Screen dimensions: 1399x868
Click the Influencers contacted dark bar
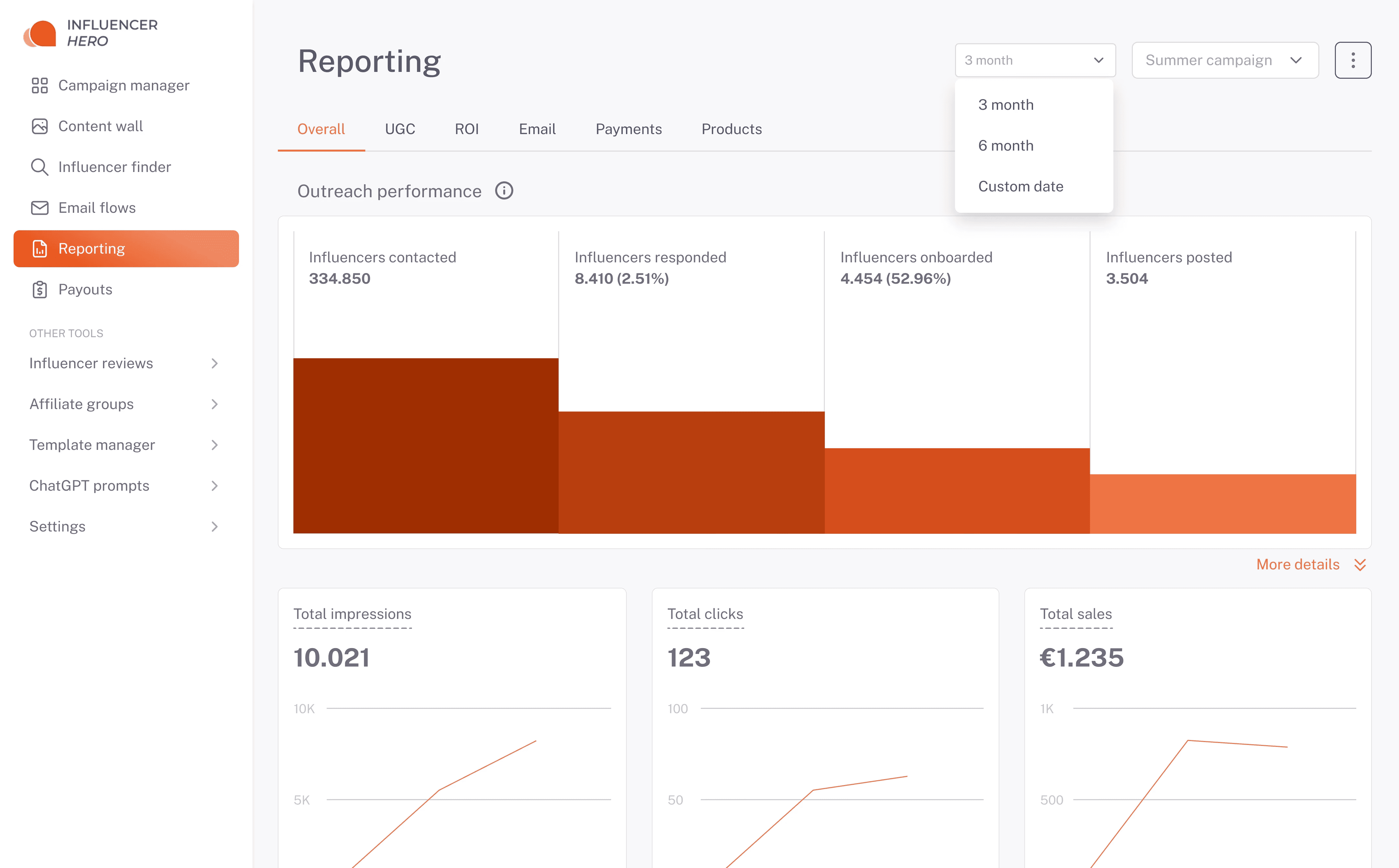pos(425,445)
